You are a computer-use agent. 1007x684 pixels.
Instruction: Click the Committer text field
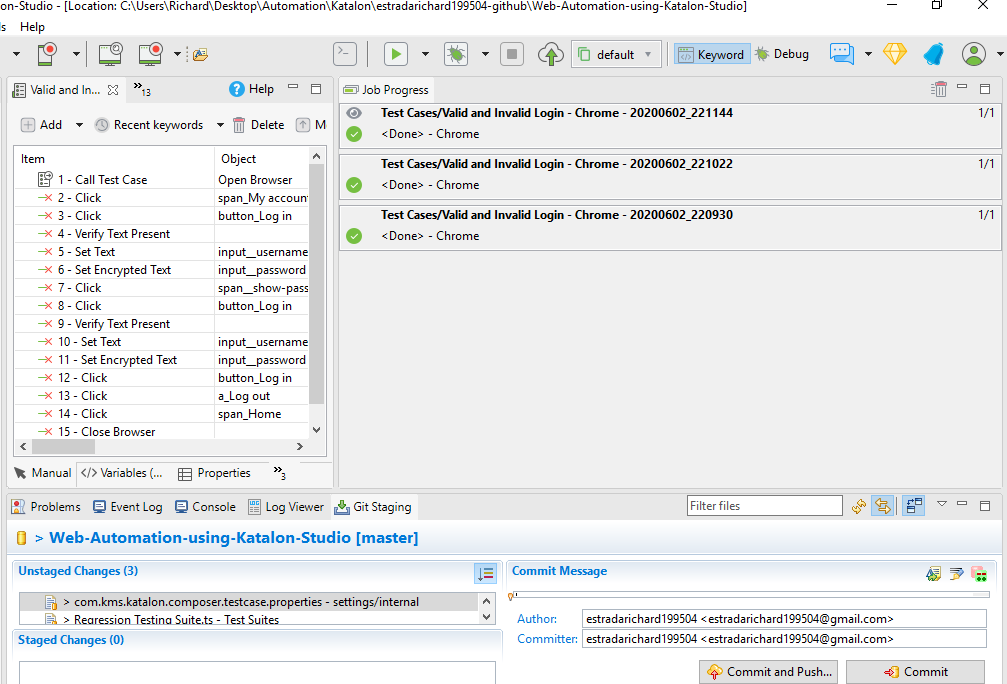[x=784, y=639]
